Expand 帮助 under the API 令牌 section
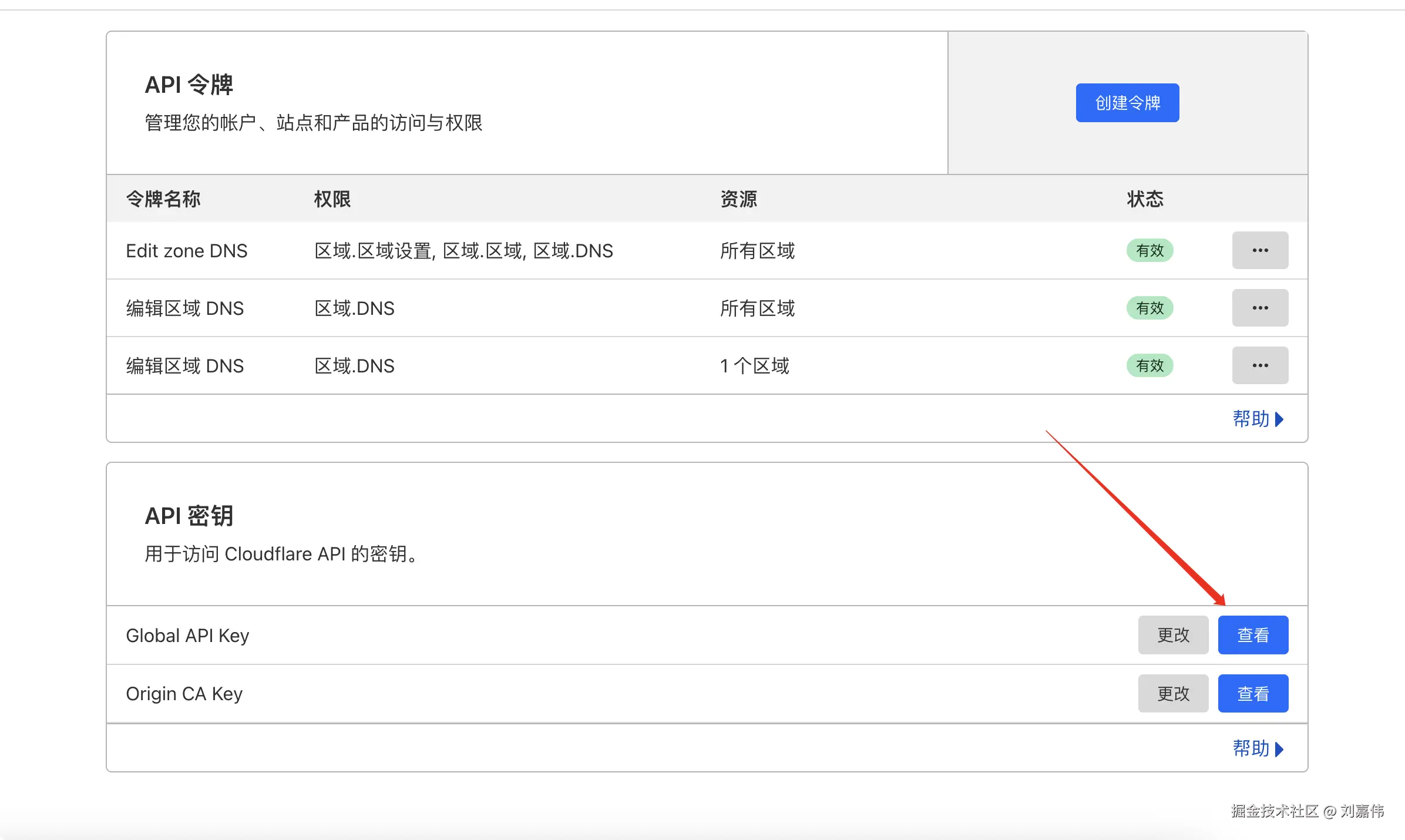The width and height of the screenshot is (1405, 840). point(1257,419)
